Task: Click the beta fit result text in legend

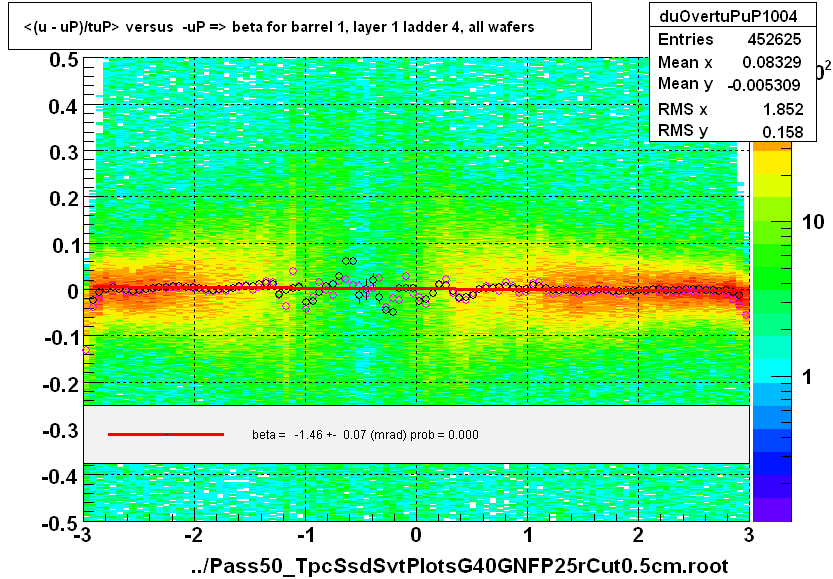Action: pos(366,435)
